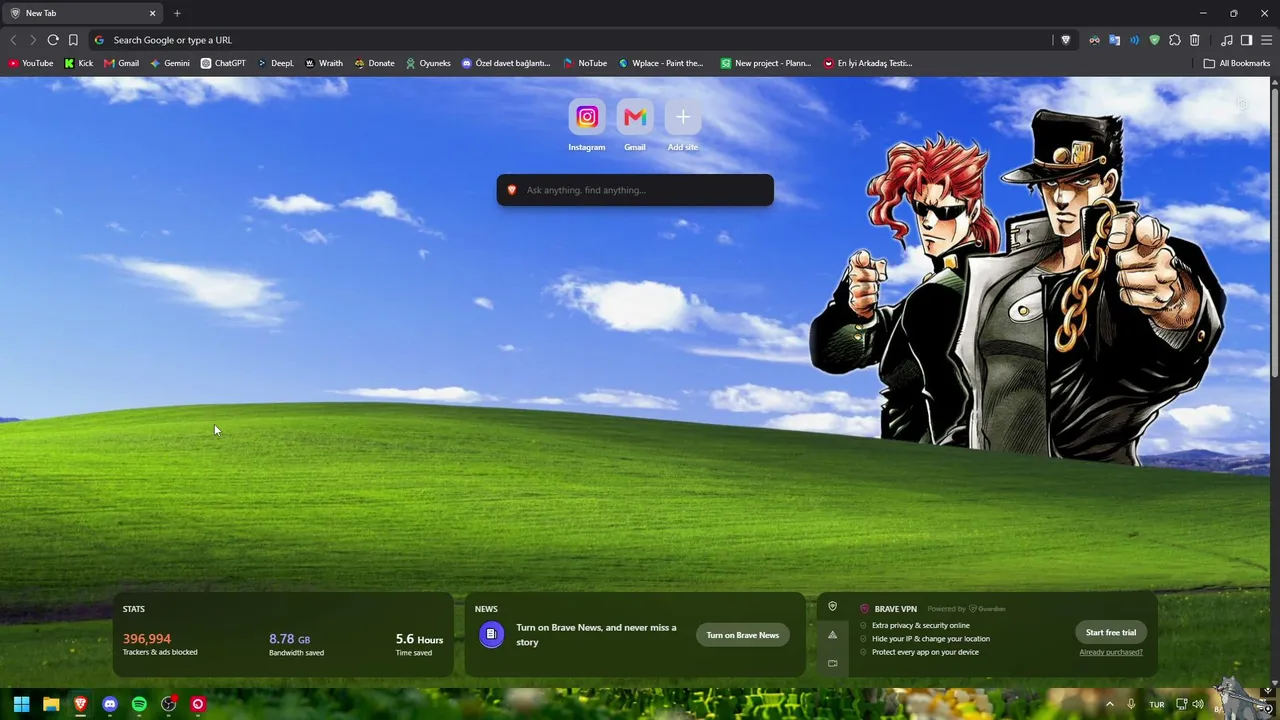Open the Wraith bookmark
The height and width of the screenshot is (720, 1280).
(324, 63)
